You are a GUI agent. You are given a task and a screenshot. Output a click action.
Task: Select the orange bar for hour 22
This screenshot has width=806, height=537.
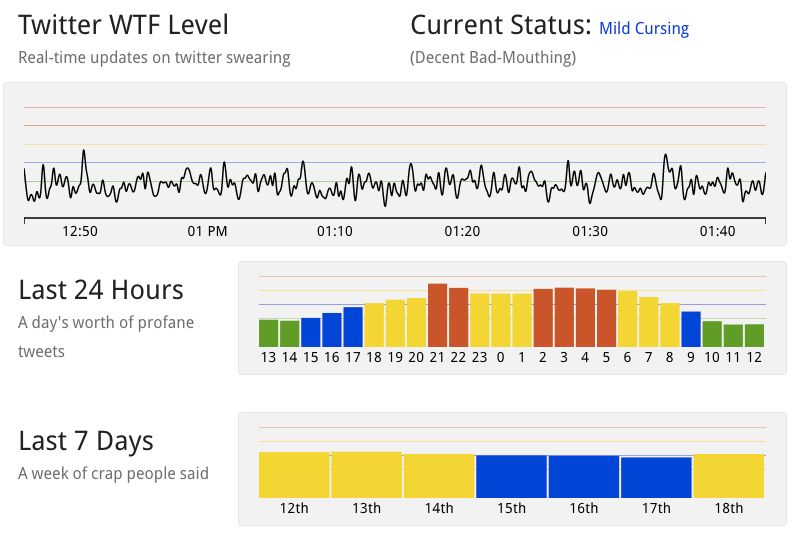tap(459, 317)
